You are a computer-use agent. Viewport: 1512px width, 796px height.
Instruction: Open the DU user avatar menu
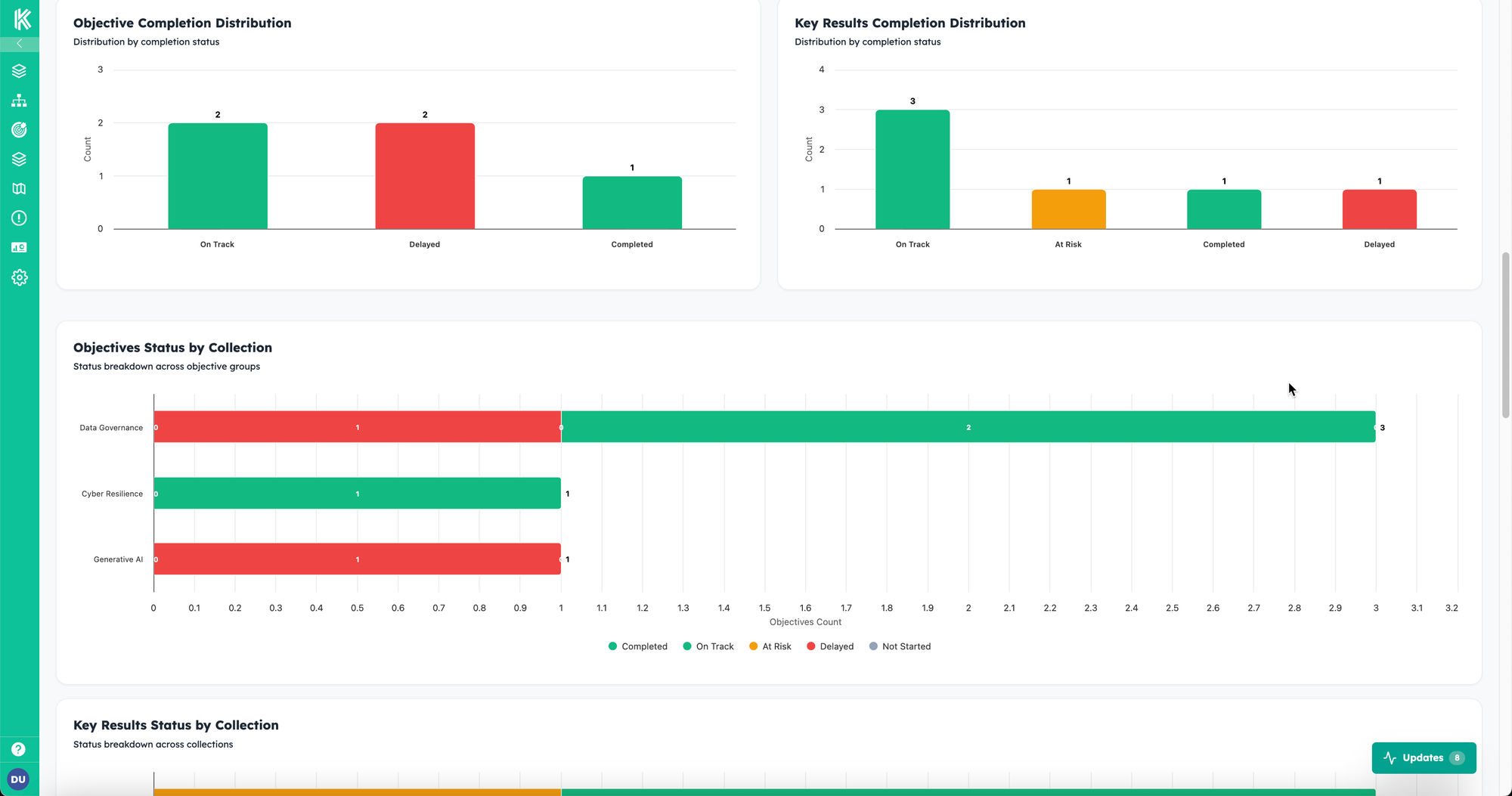point(18,779)
